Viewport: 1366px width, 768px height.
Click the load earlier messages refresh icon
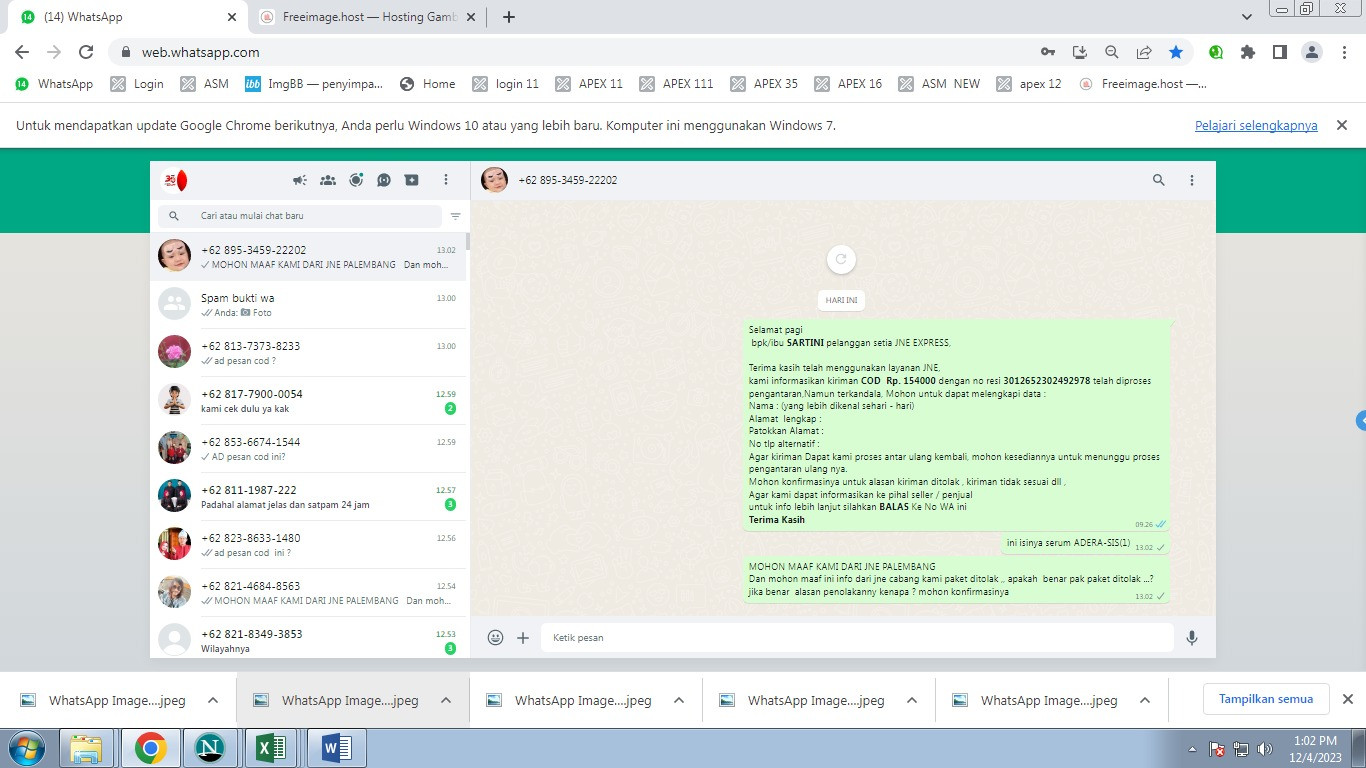(x=841, y=259)
